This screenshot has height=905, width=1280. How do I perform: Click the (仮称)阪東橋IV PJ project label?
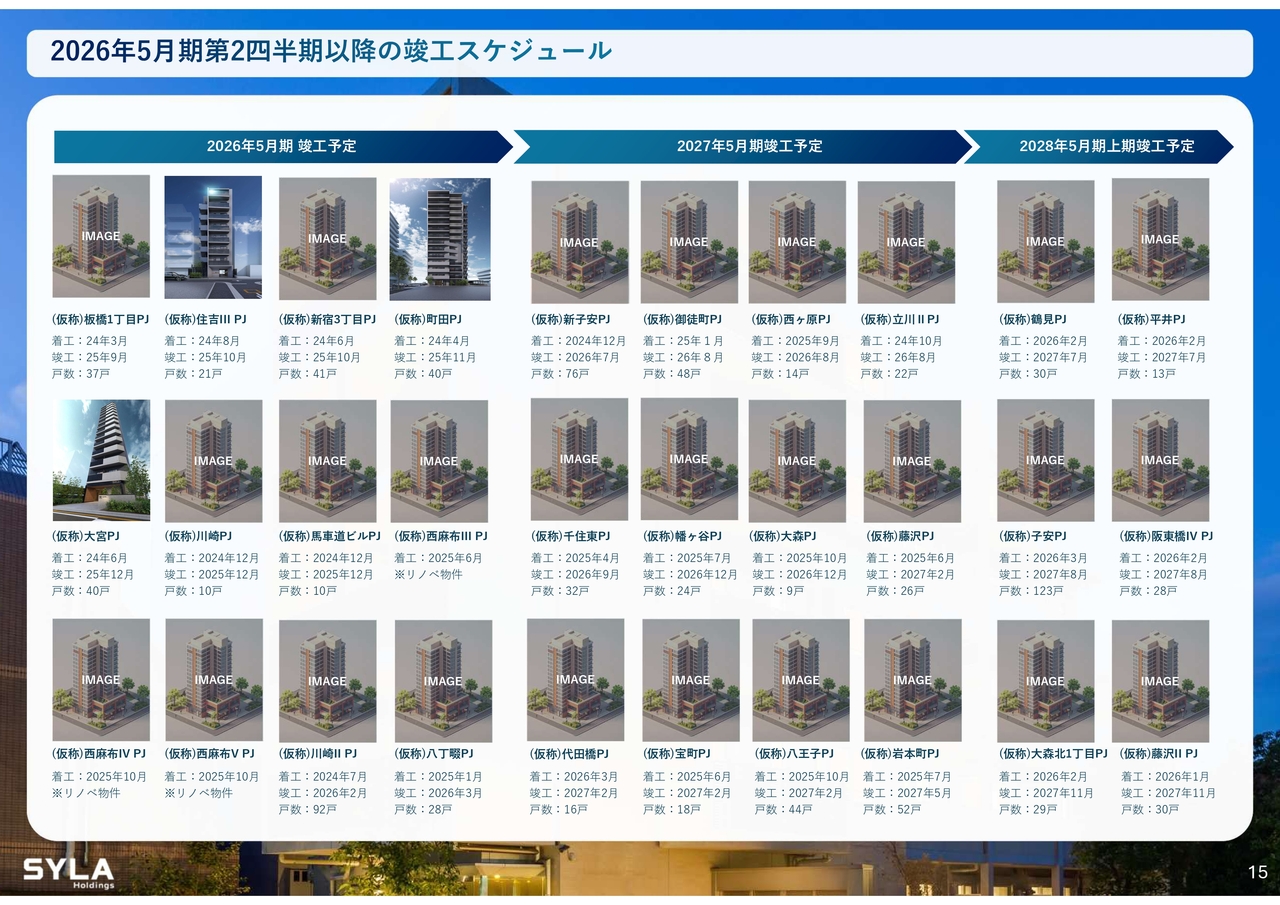(x=1166, y=536)
